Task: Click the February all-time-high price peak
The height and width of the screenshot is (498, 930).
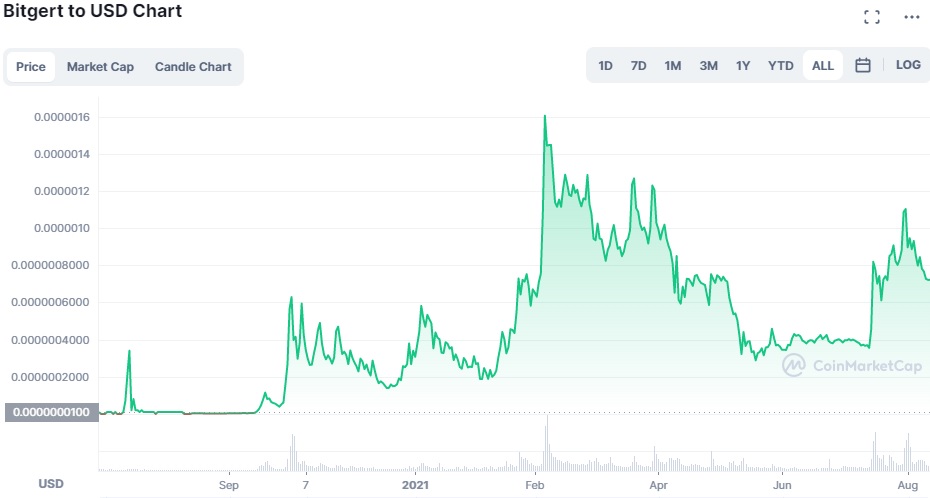Action: 544,116
